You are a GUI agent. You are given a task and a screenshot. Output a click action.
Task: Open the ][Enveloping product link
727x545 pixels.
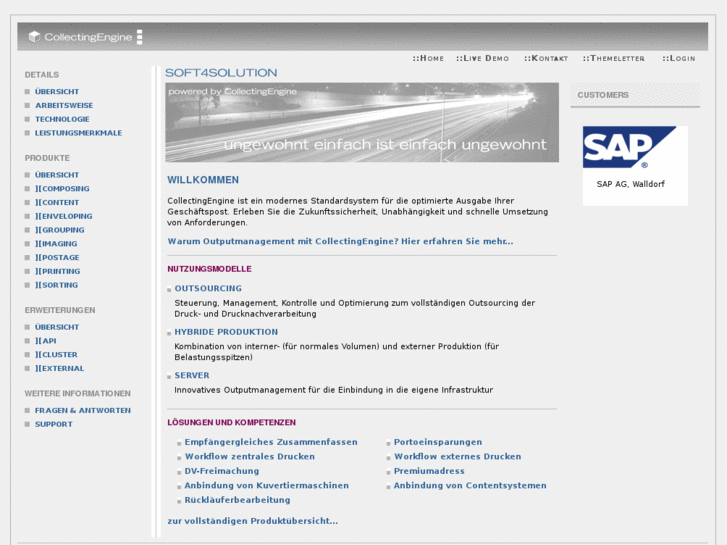coord(64,216)
